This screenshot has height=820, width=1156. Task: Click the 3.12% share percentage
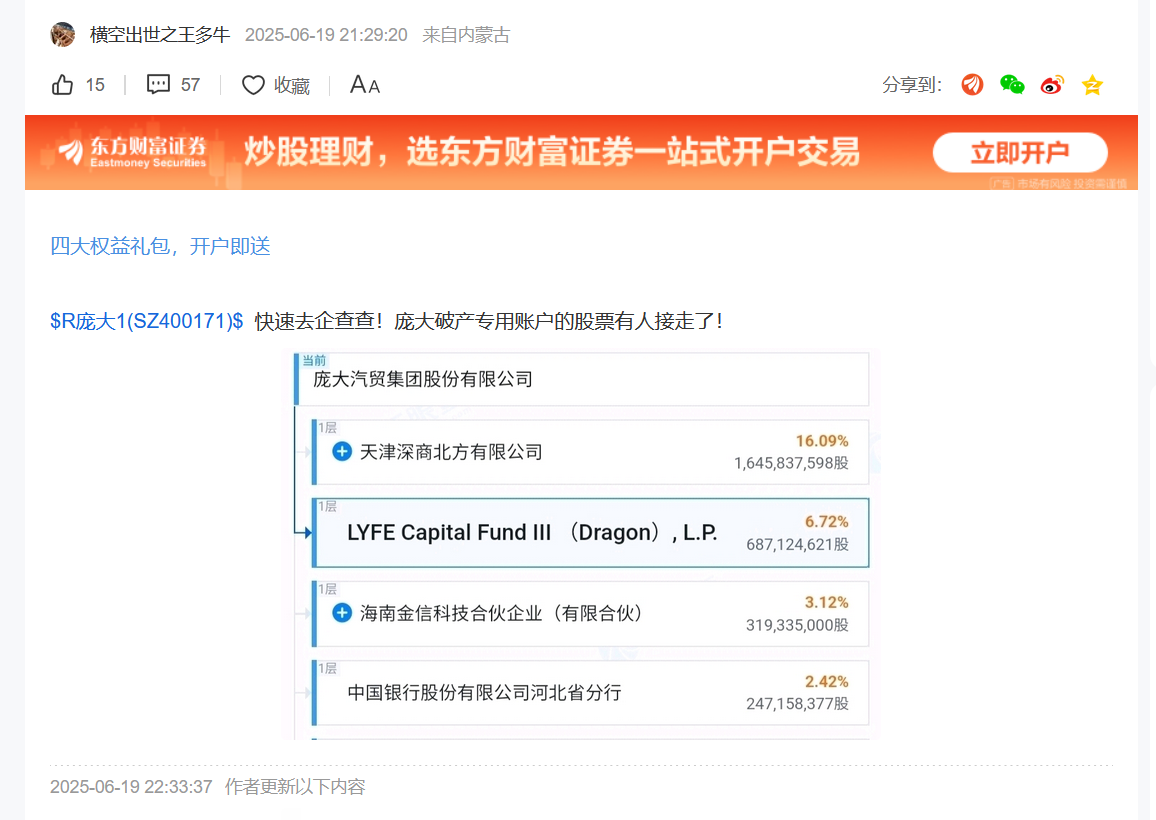coord(826,602)
